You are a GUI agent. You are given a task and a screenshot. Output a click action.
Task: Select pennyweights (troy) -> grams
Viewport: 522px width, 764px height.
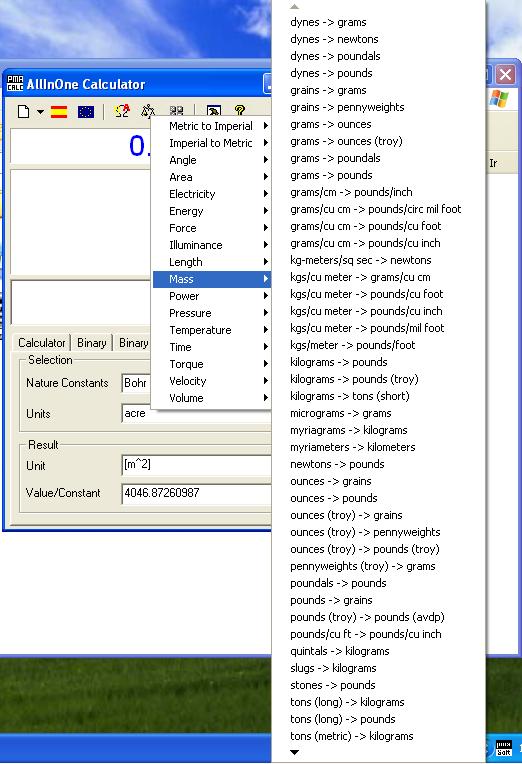[378, 566]
